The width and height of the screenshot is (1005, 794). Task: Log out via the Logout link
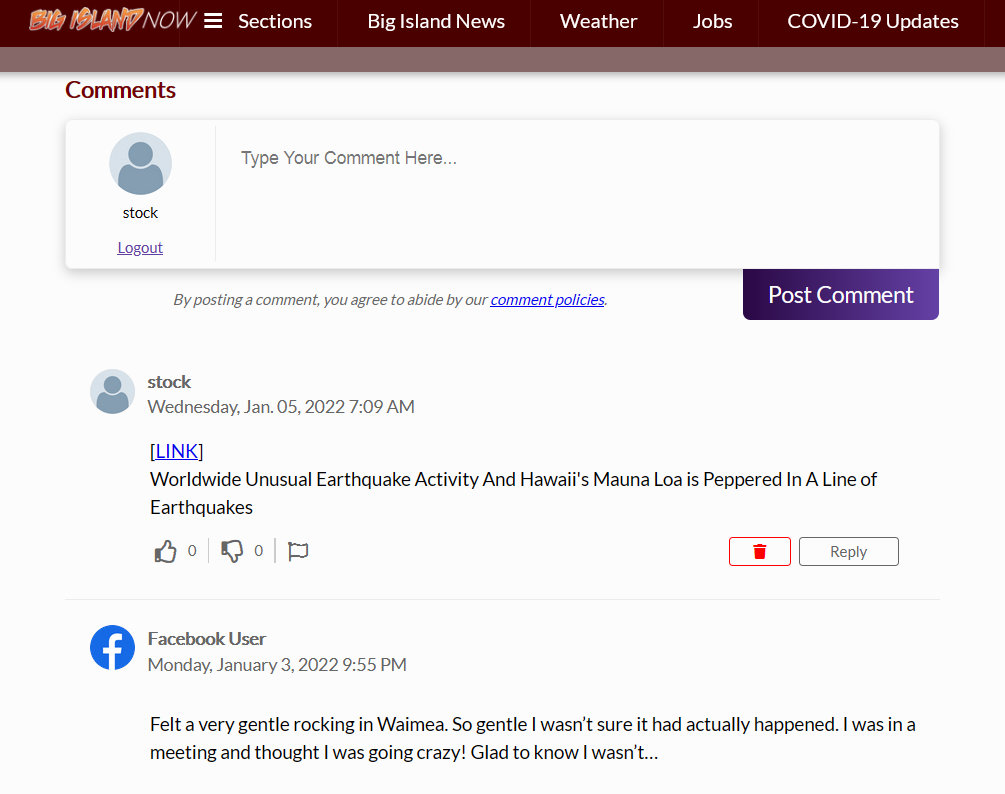coord(140,248)
